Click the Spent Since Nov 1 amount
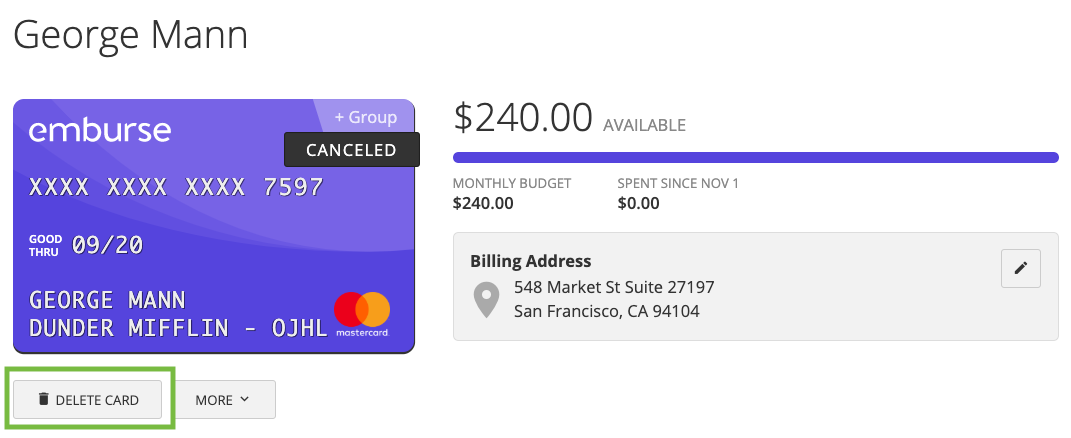The width and height of the screenshot is (1071, 438). pos(639,204)
